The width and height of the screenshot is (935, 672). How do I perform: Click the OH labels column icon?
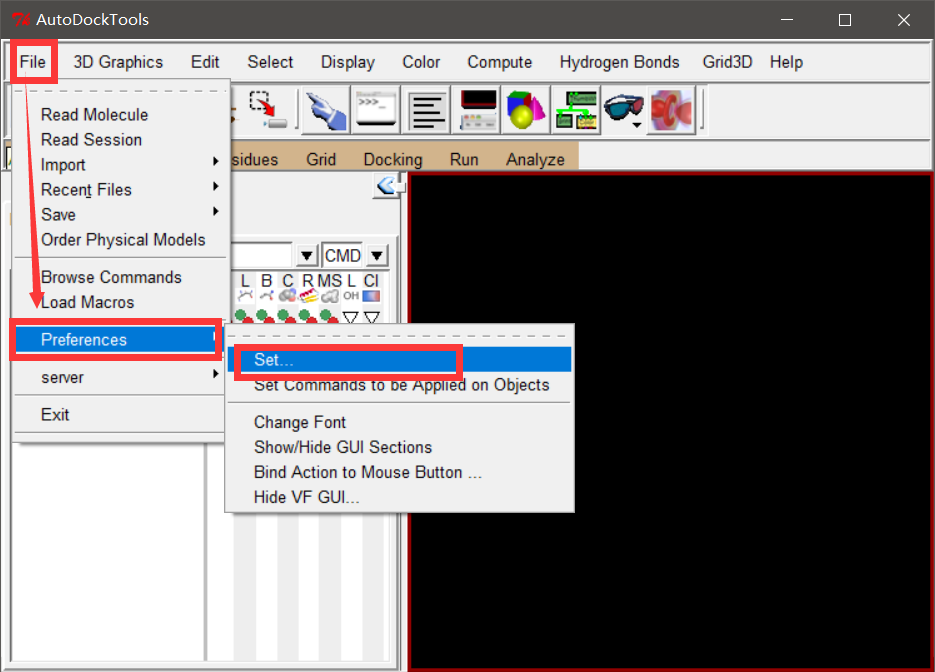[x=351, y=296]
